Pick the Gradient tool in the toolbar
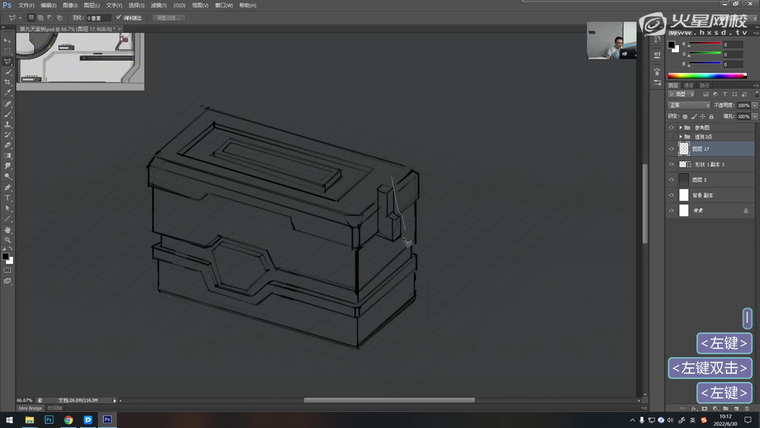Image resolution: width=760 pixels, height=428 pixels. click(7, 156)
